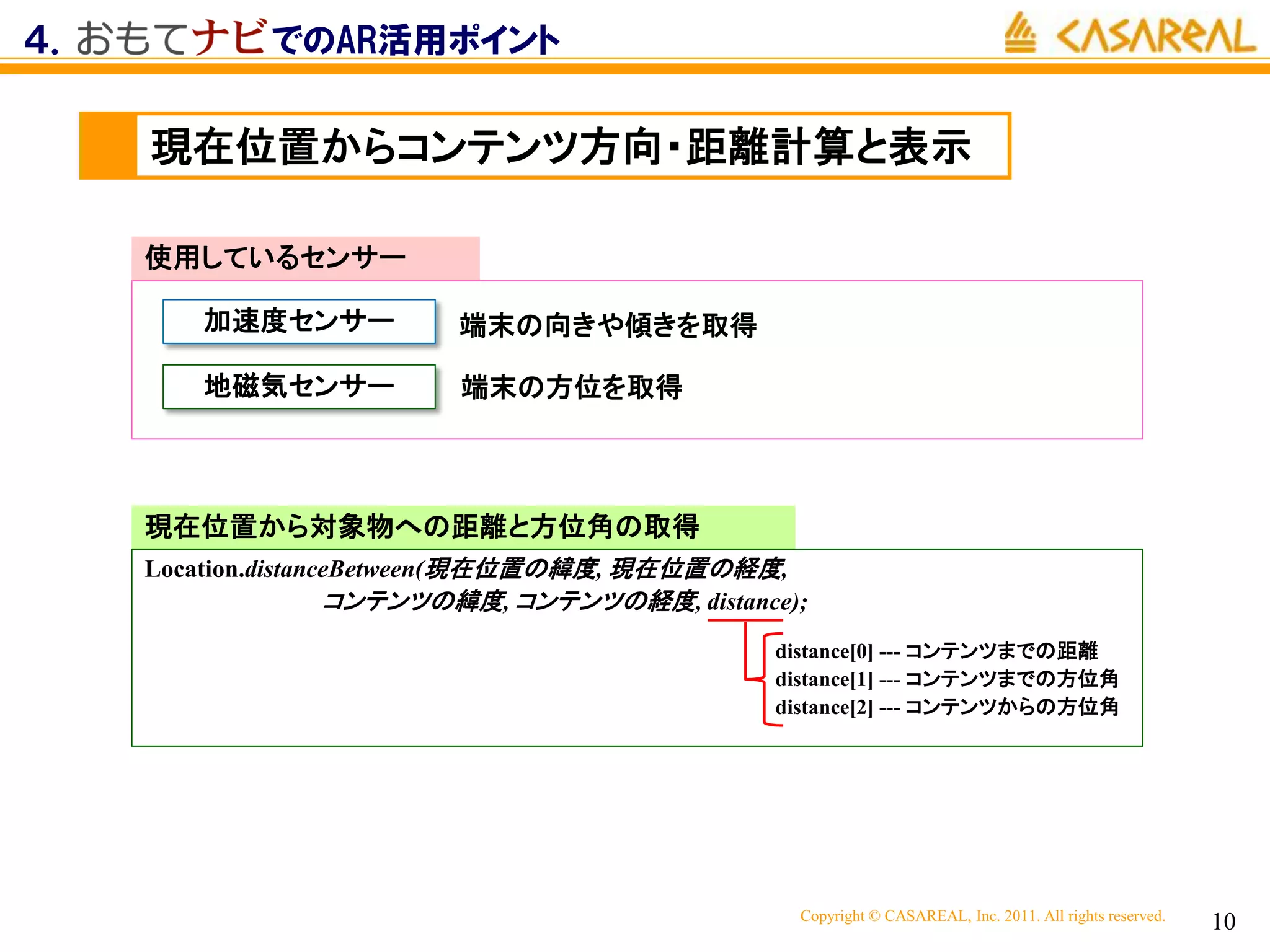This screenshot has width=1270, height=952.
Task: Click the slide title 'おもてナビでのAR活用ポイント'
Action: point(317,38)
